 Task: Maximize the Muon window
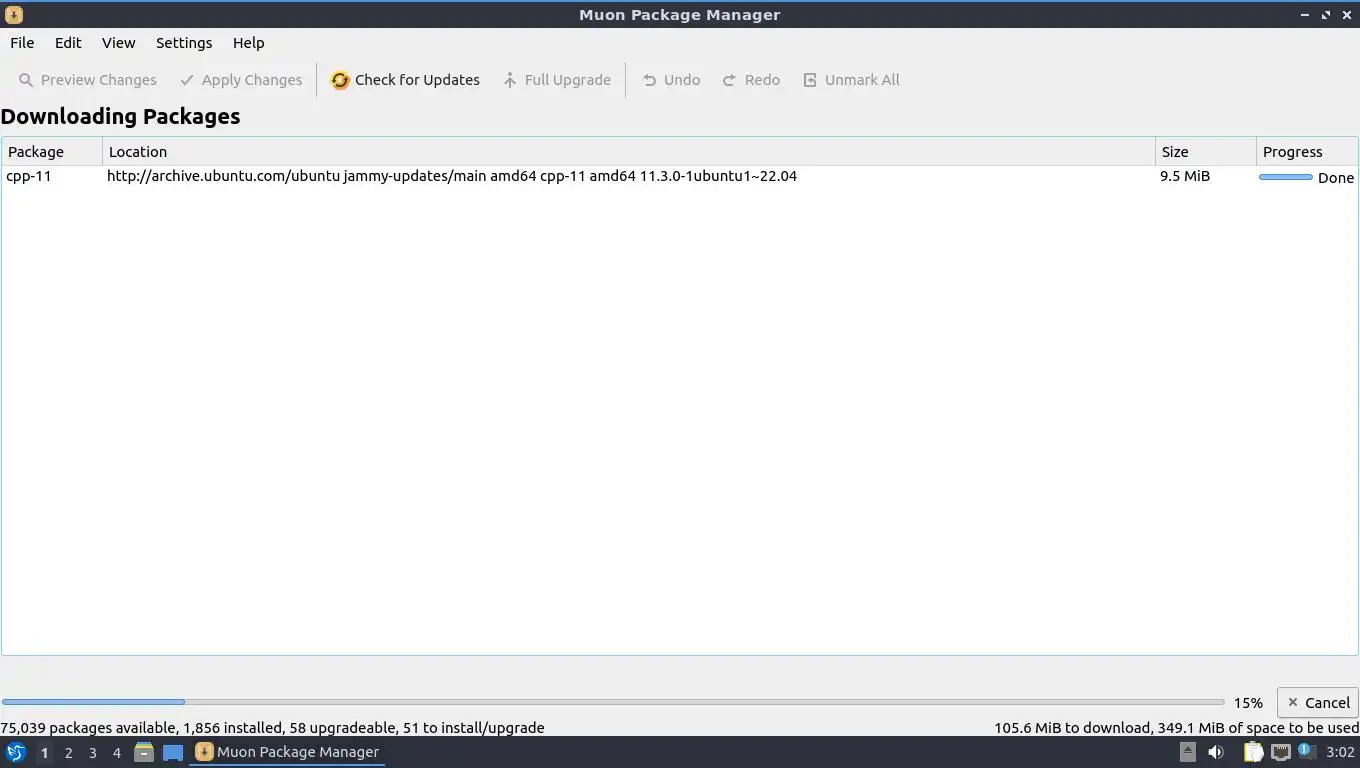pyautogui.click(x=1325, y=15)
